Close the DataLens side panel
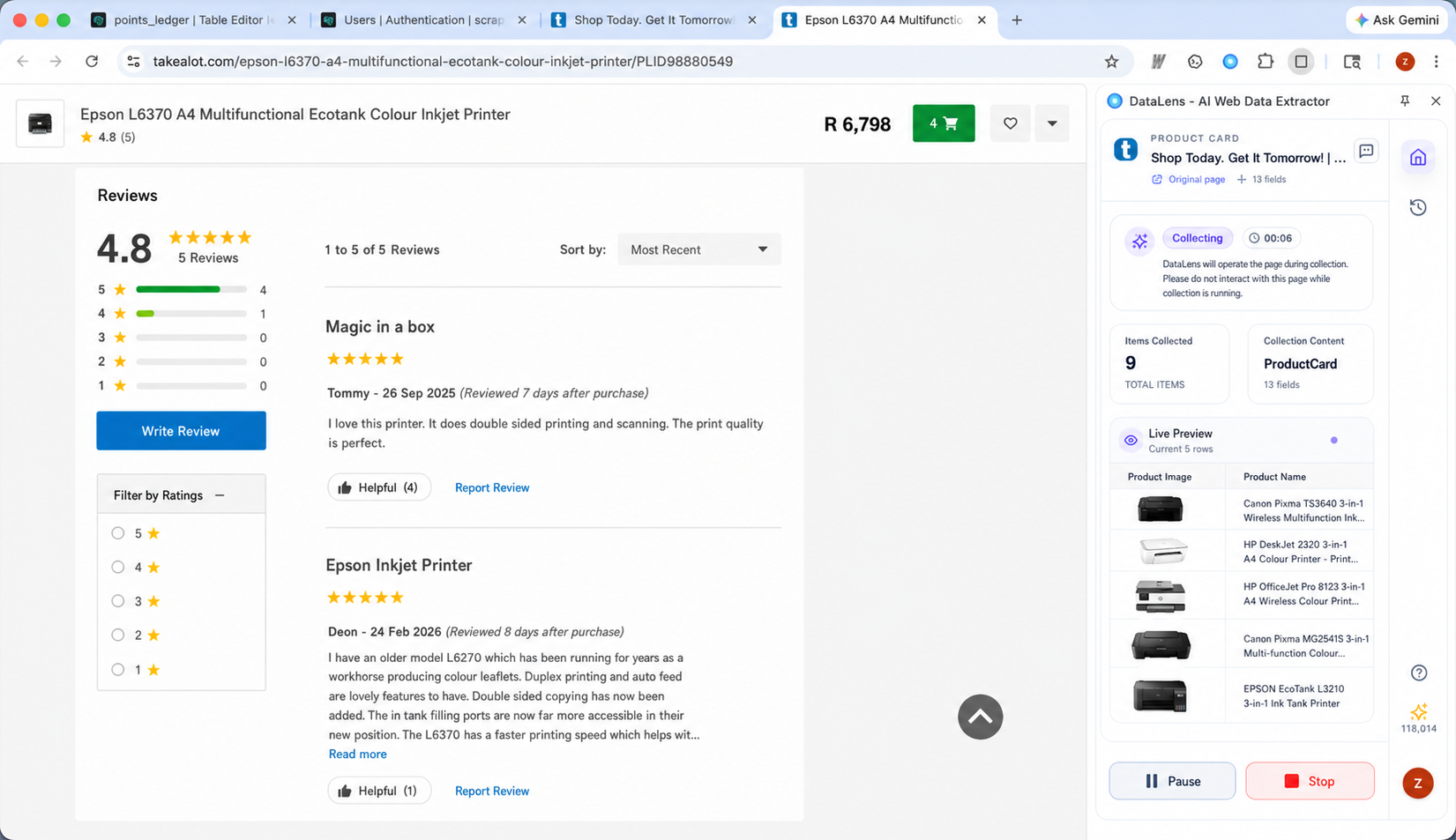The height and width of the screenshot is (840, 1456). [x=1436, y=101]
